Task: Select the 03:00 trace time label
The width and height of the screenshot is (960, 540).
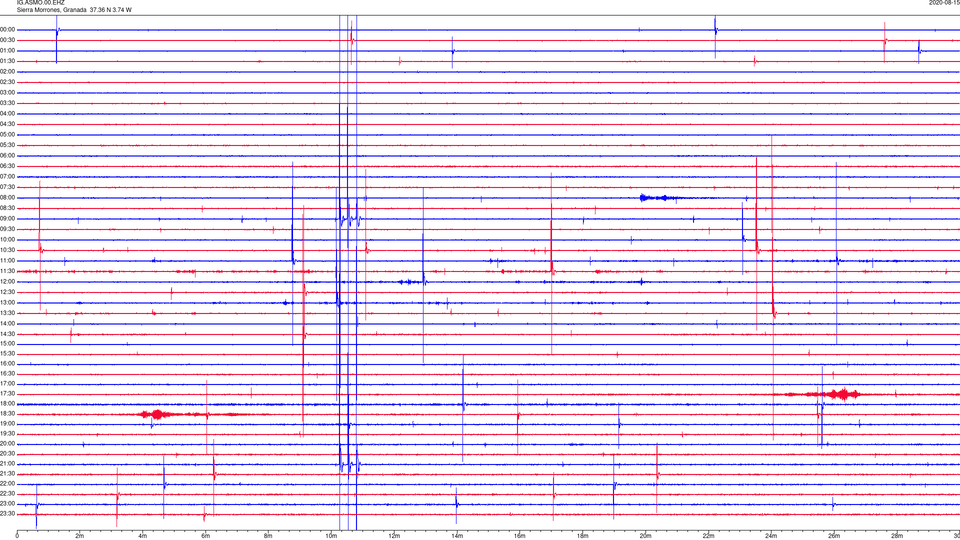Action: click(8, 92)
